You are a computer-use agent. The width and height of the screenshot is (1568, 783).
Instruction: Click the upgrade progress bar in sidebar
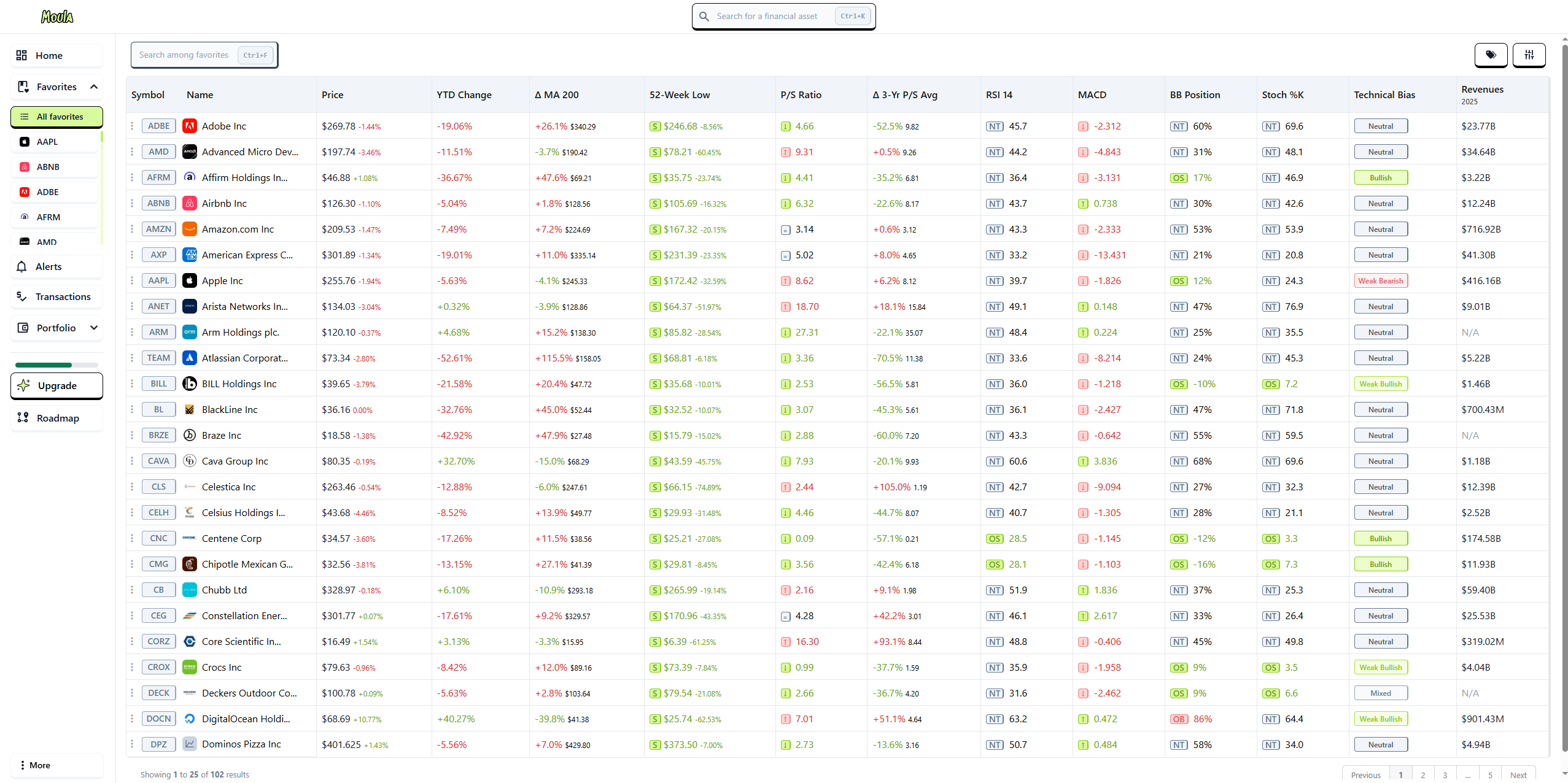(56, 365)
